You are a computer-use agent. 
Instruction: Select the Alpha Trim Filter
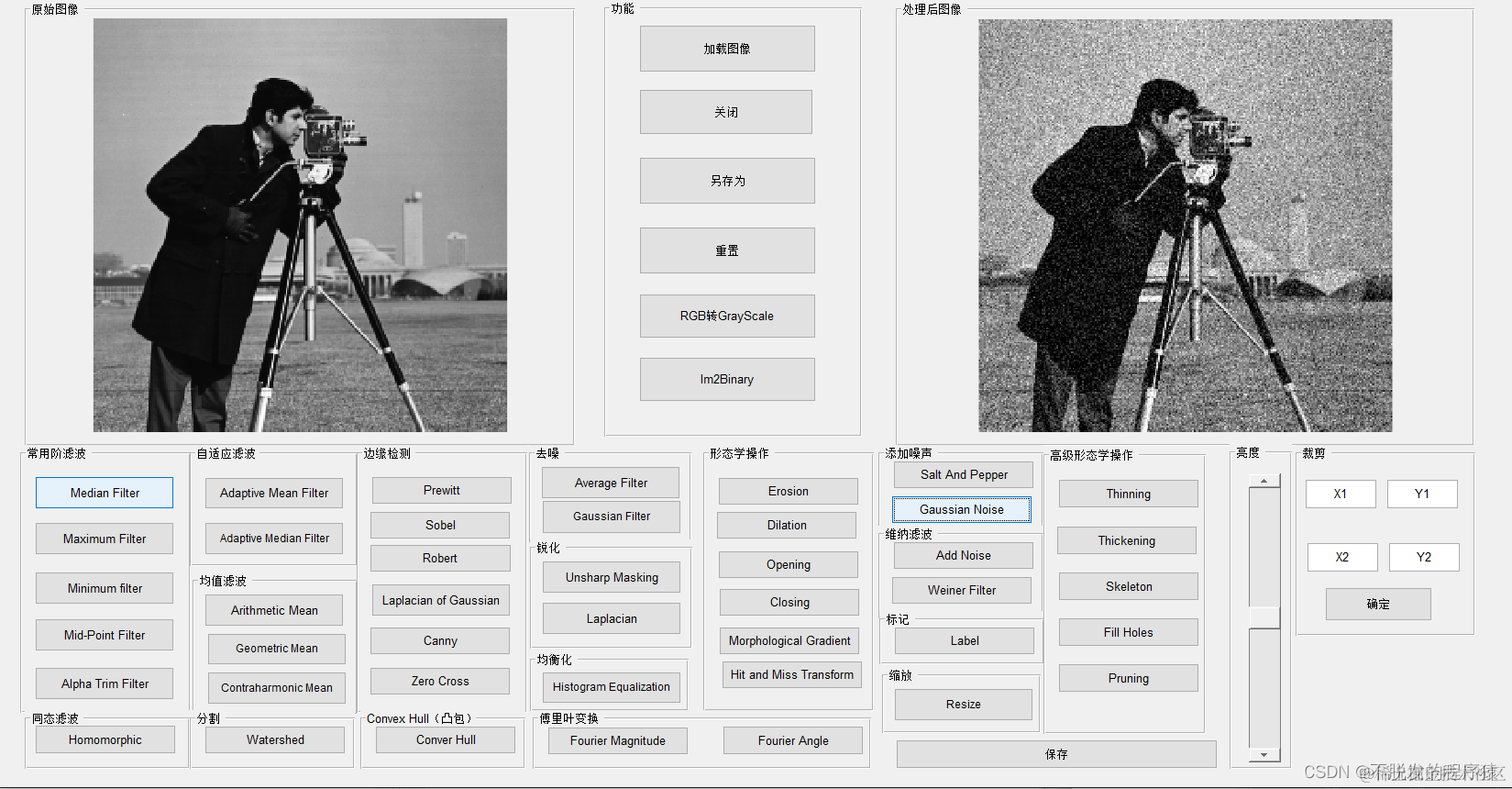point(105,683)
